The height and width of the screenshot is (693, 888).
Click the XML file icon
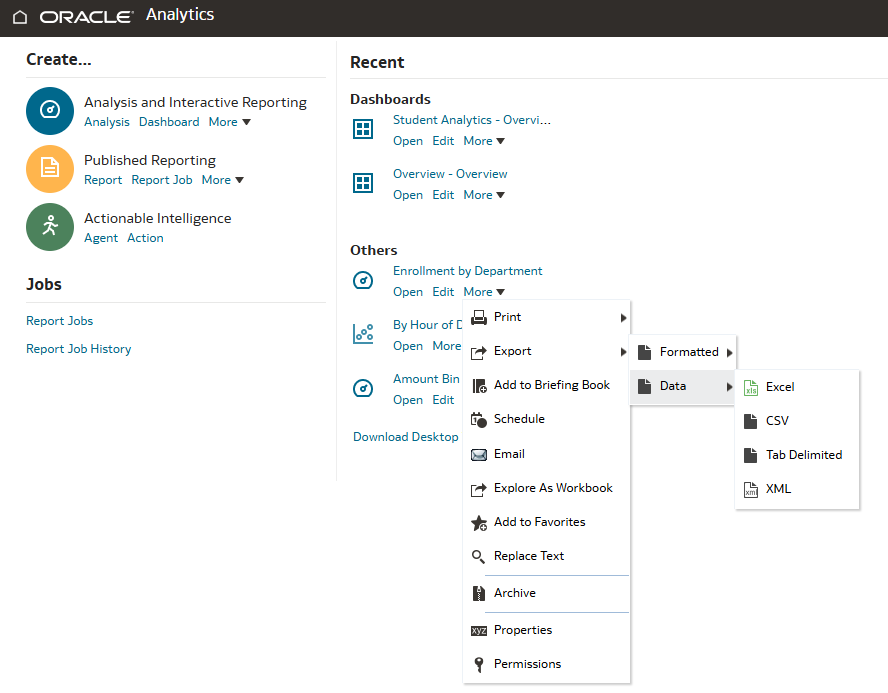point(751,490)
